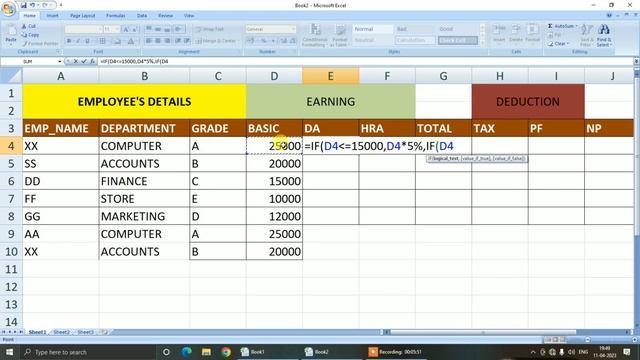The width and height of the screenshot is (640, 360).
Task: Open the Clear menu in Editing group
Action: [558, 44]
